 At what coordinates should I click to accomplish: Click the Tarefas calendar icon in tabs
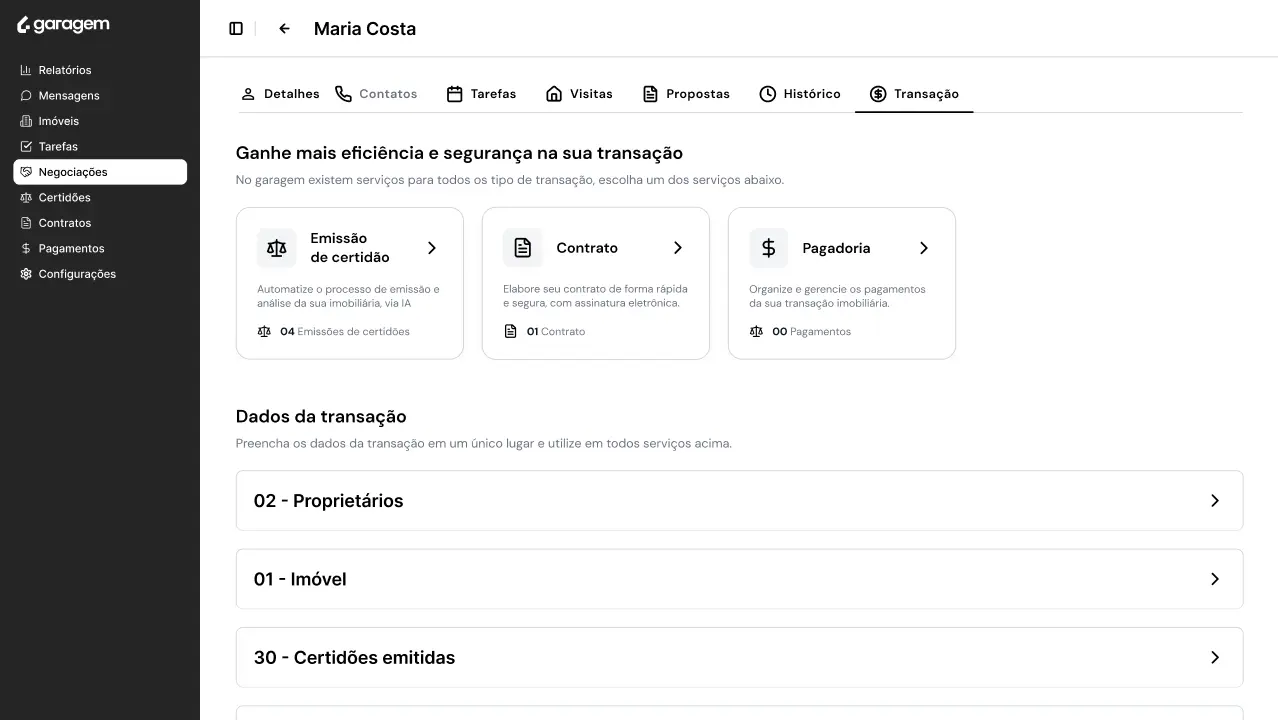tap(454, 94)
